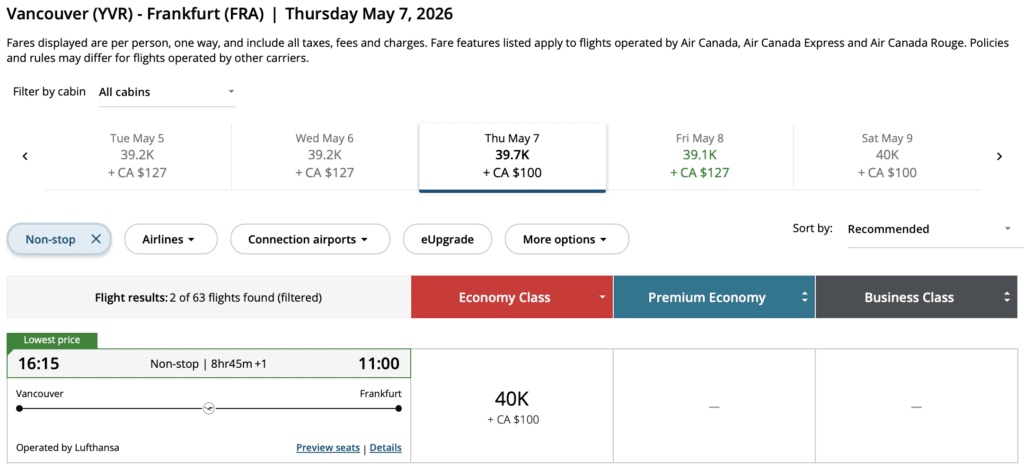Toggle the eUpgrade filter

447,240
